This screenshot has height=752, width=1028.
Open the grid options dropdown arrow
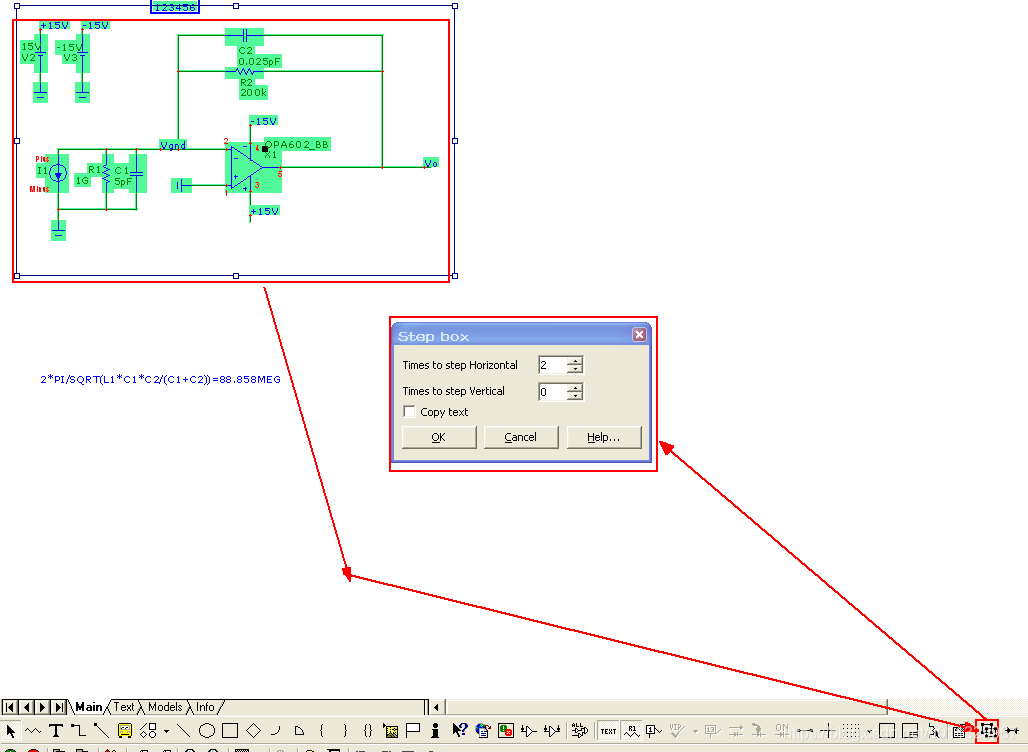click(869, 731)
